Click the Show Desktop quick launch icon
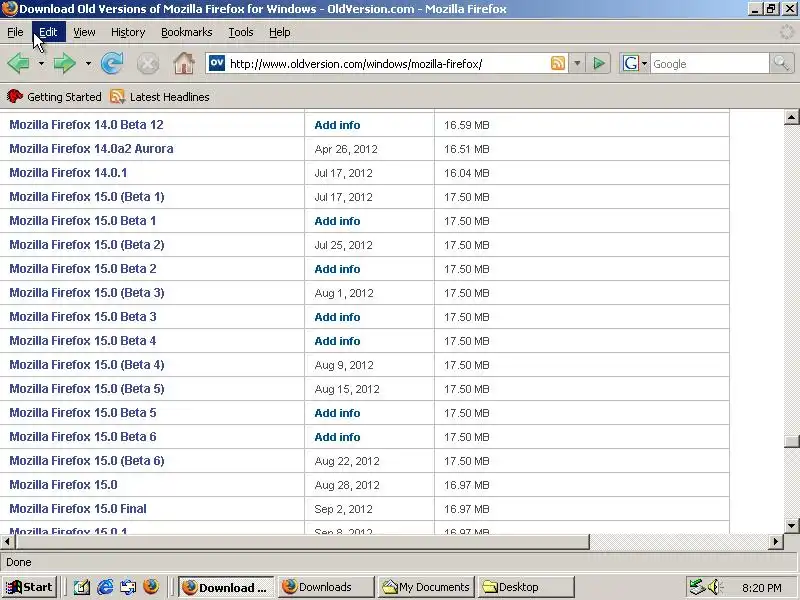The width and height of the screenshot is (800, 600). [x=82, y=587]
